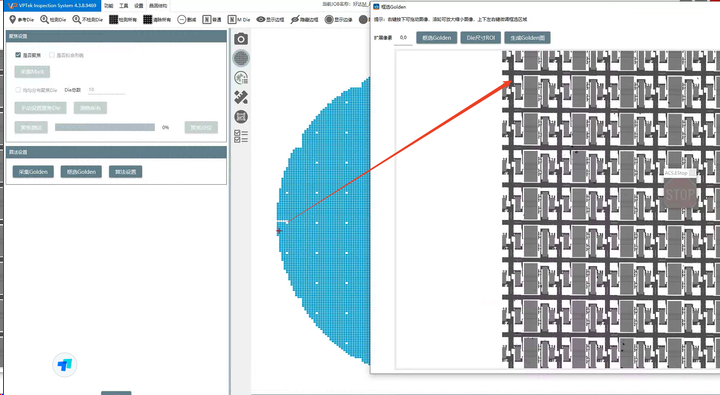Toggle the 是否聚焦 checkbox
Screen dimensions: 720x395
click(18, 55)
